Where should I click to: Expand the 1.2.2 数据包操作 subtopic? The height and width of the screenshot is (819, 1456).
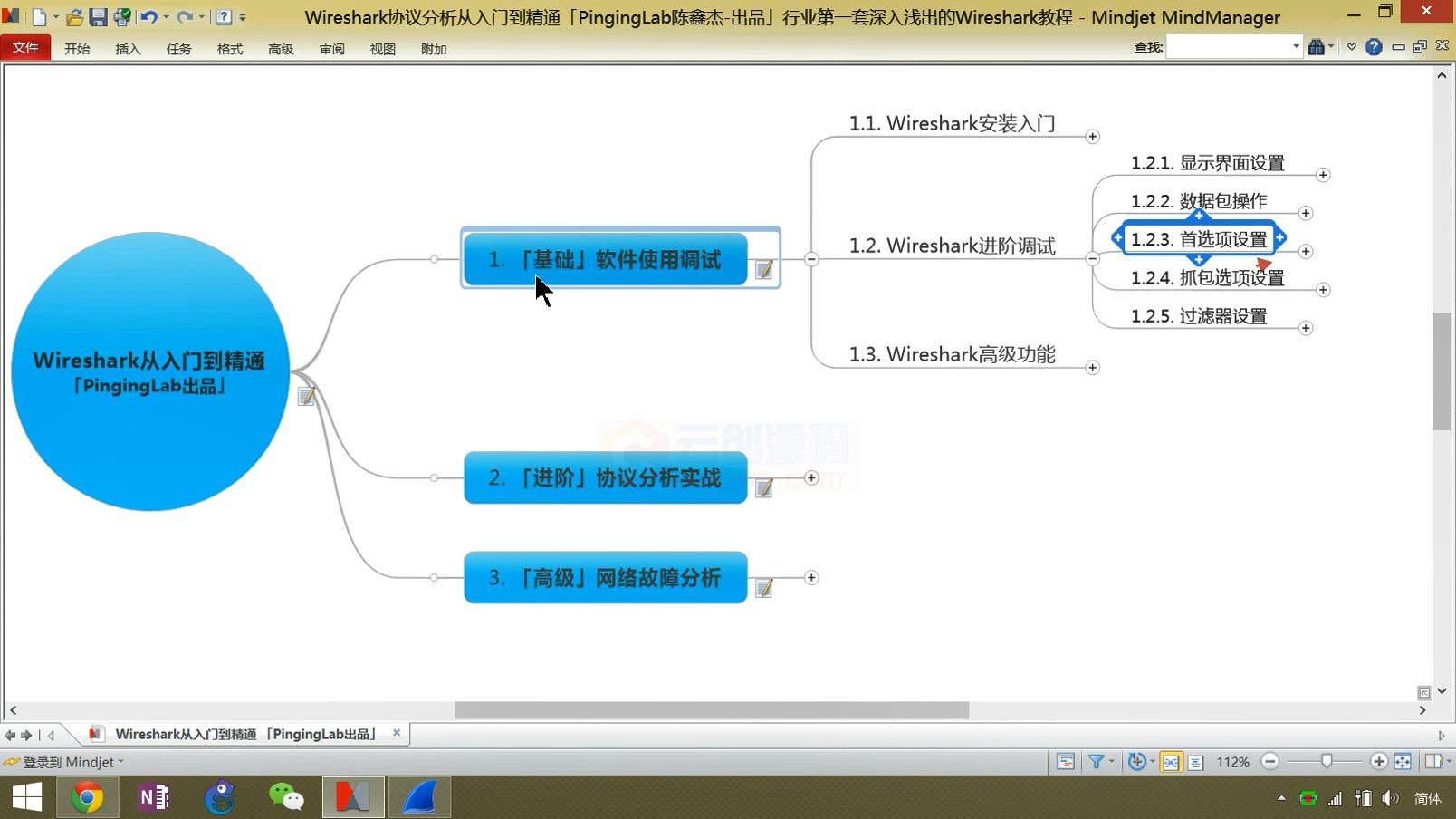point(1306,213)
